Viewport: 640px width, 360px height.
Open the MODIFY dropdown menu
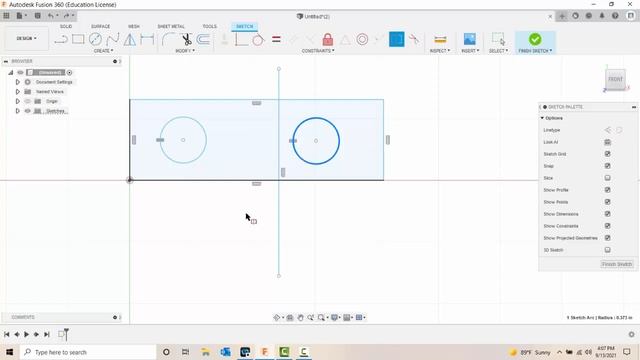click(x=185, y=51)
